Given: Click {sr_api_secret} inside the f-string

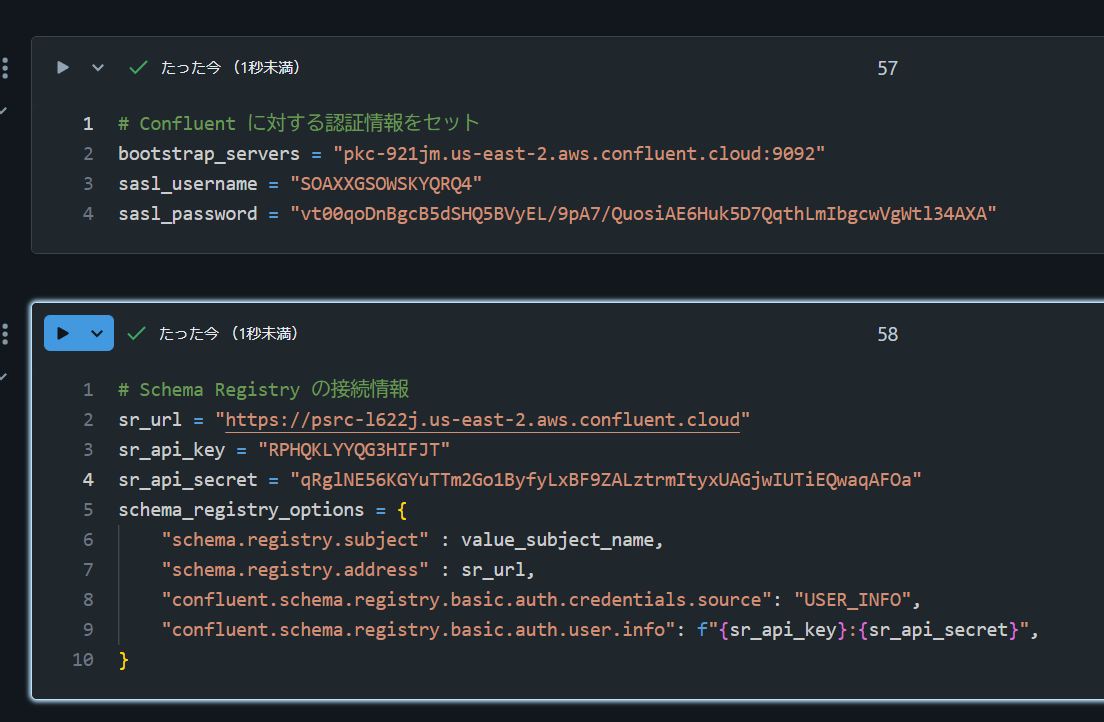Looking at the screenshot, I should point(939,630).
